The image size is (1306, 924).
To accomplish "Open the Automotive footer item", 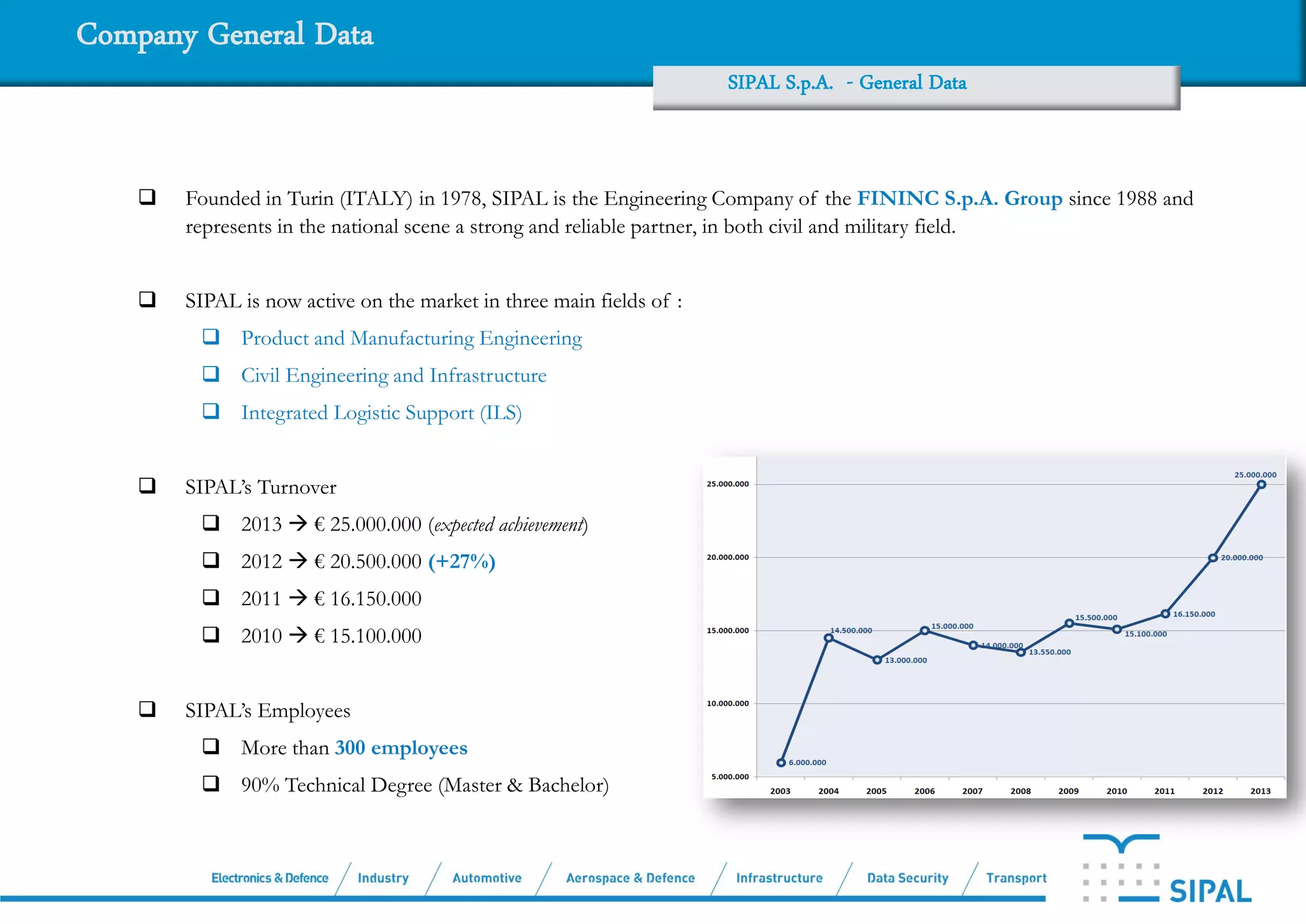I will tap(487, 878).
